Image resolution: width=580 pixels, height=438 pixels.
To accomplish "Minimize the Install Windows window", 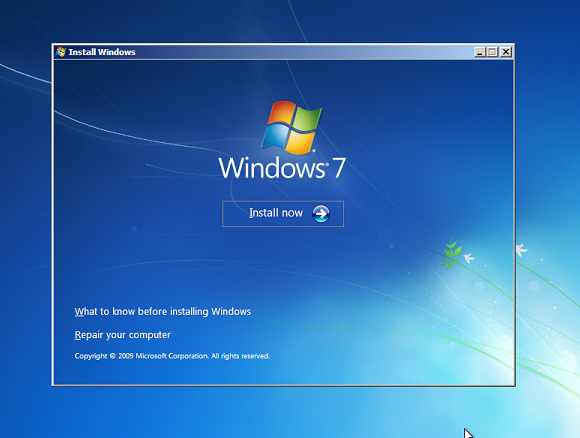I will [480, 52].
